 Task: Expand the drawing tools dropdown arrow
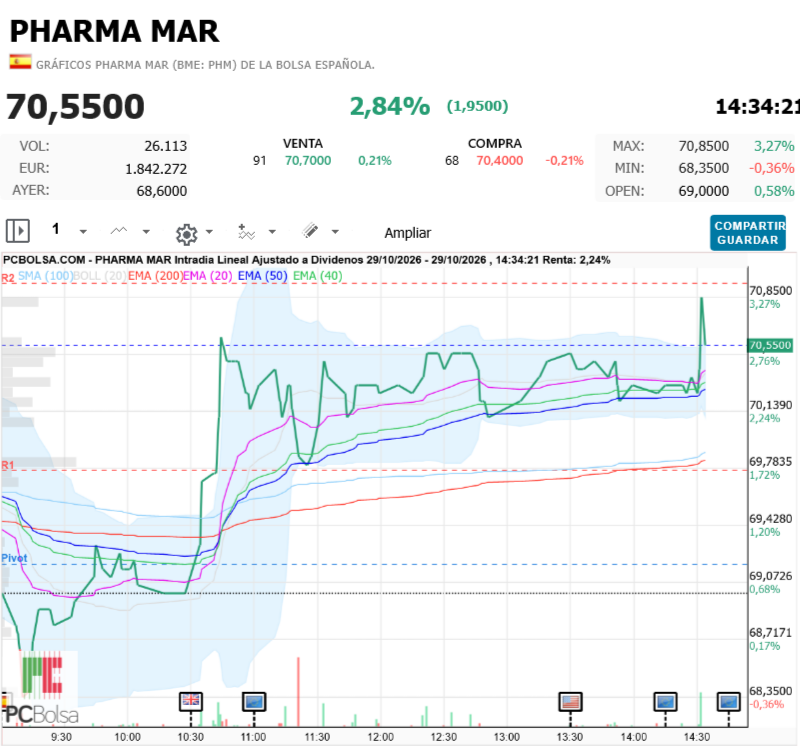335,232
